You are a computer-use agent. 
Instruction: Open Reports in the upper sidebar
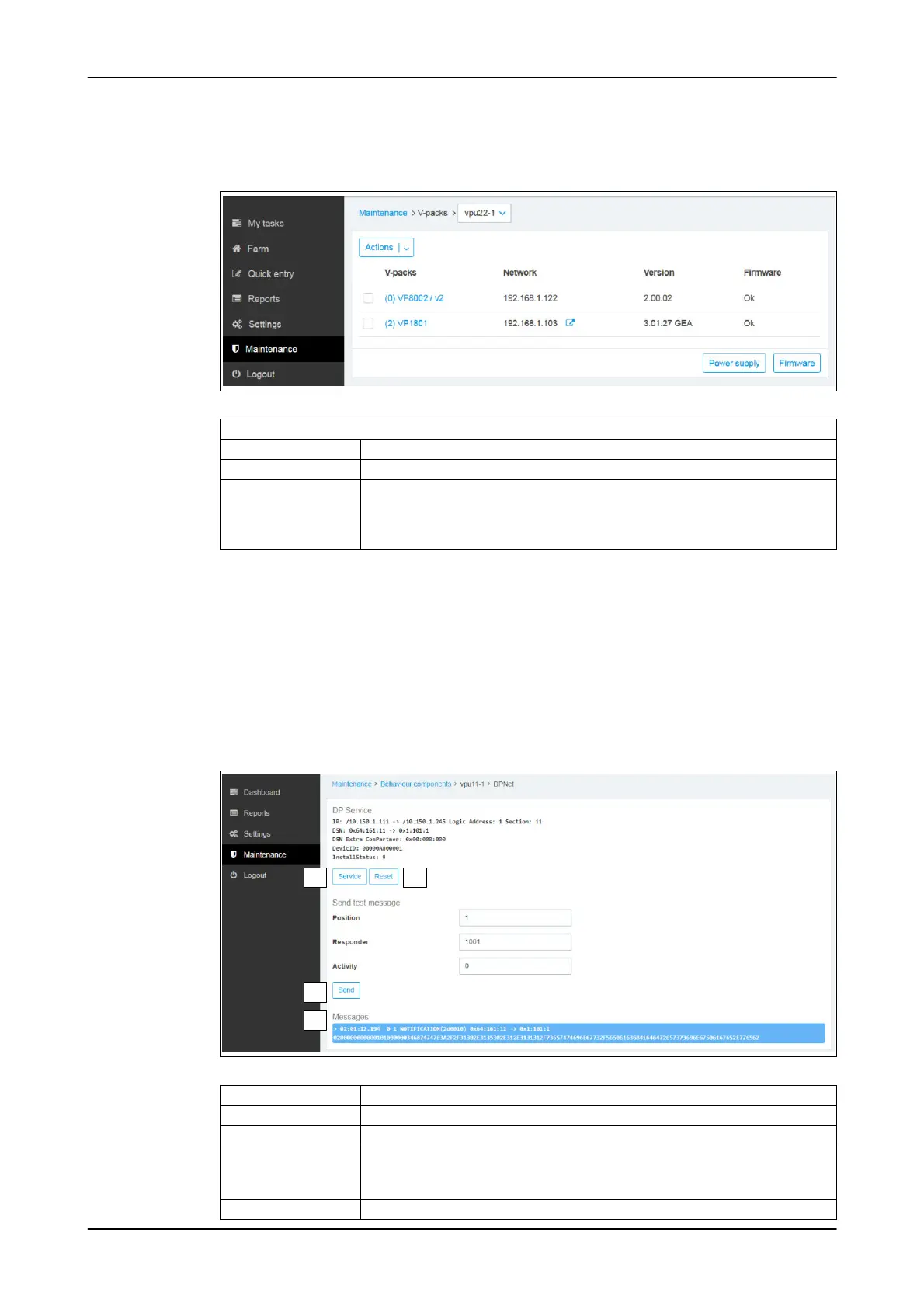tap(264, 299)
